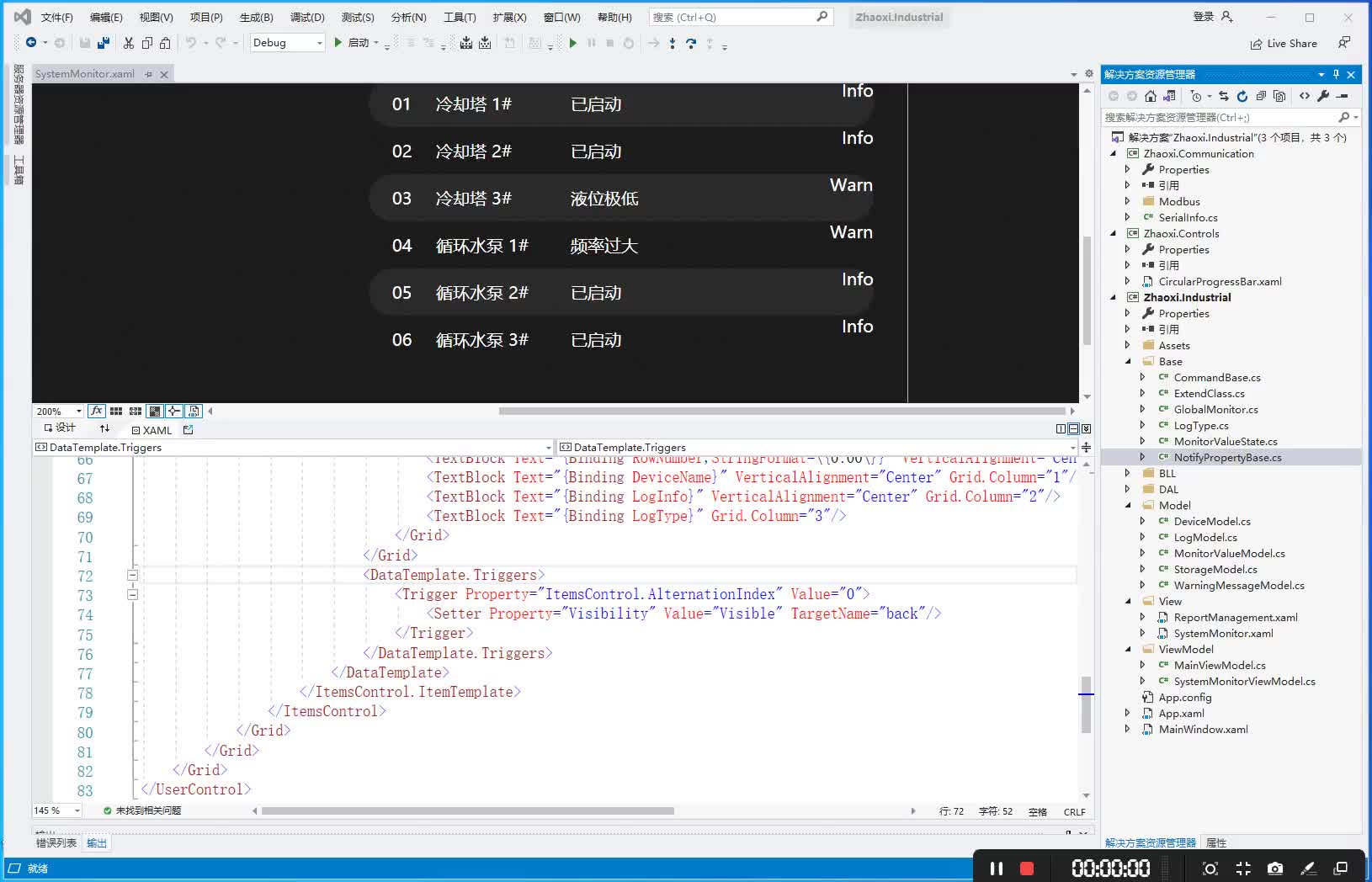Click the Navigate Backward arrow icon
The image size is (1372, 882).
31,43
